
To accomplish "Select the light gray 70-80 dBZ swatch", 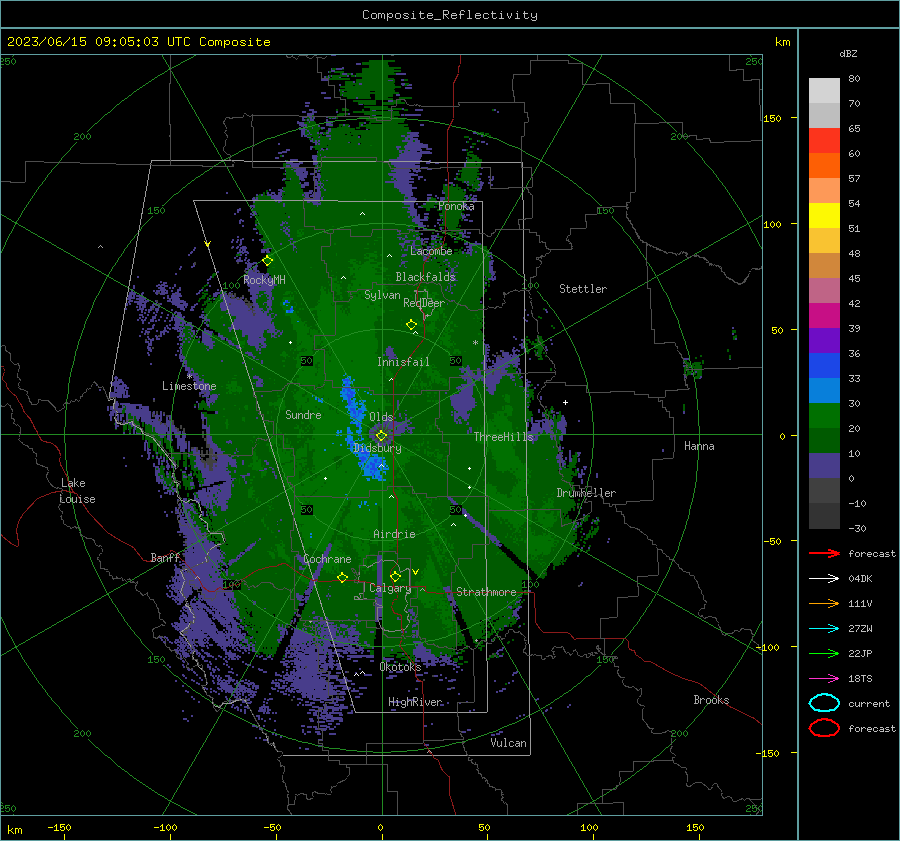I will pos(824,91).
